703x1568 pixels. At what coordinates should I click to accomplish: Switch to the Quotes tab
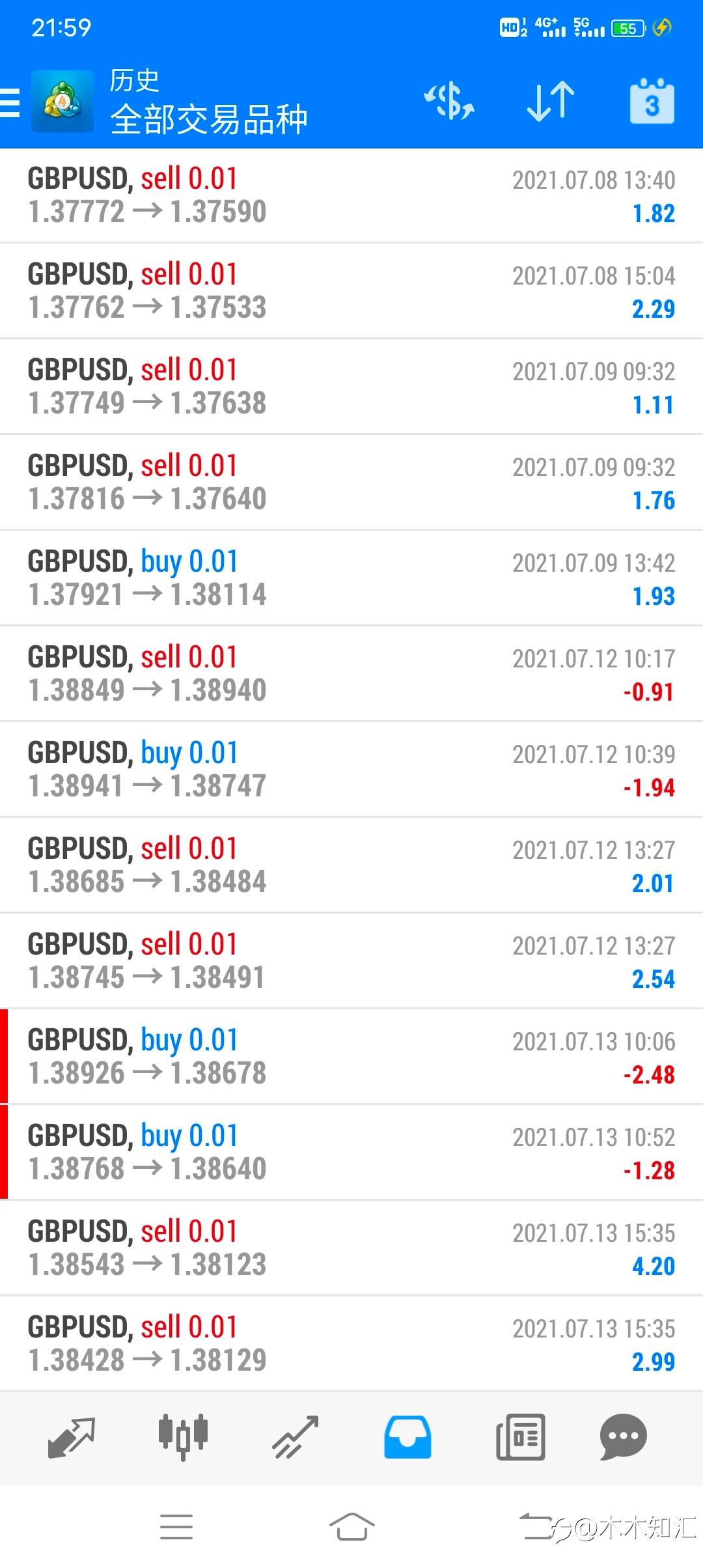pyautogui.click(x=72, y=1438)
